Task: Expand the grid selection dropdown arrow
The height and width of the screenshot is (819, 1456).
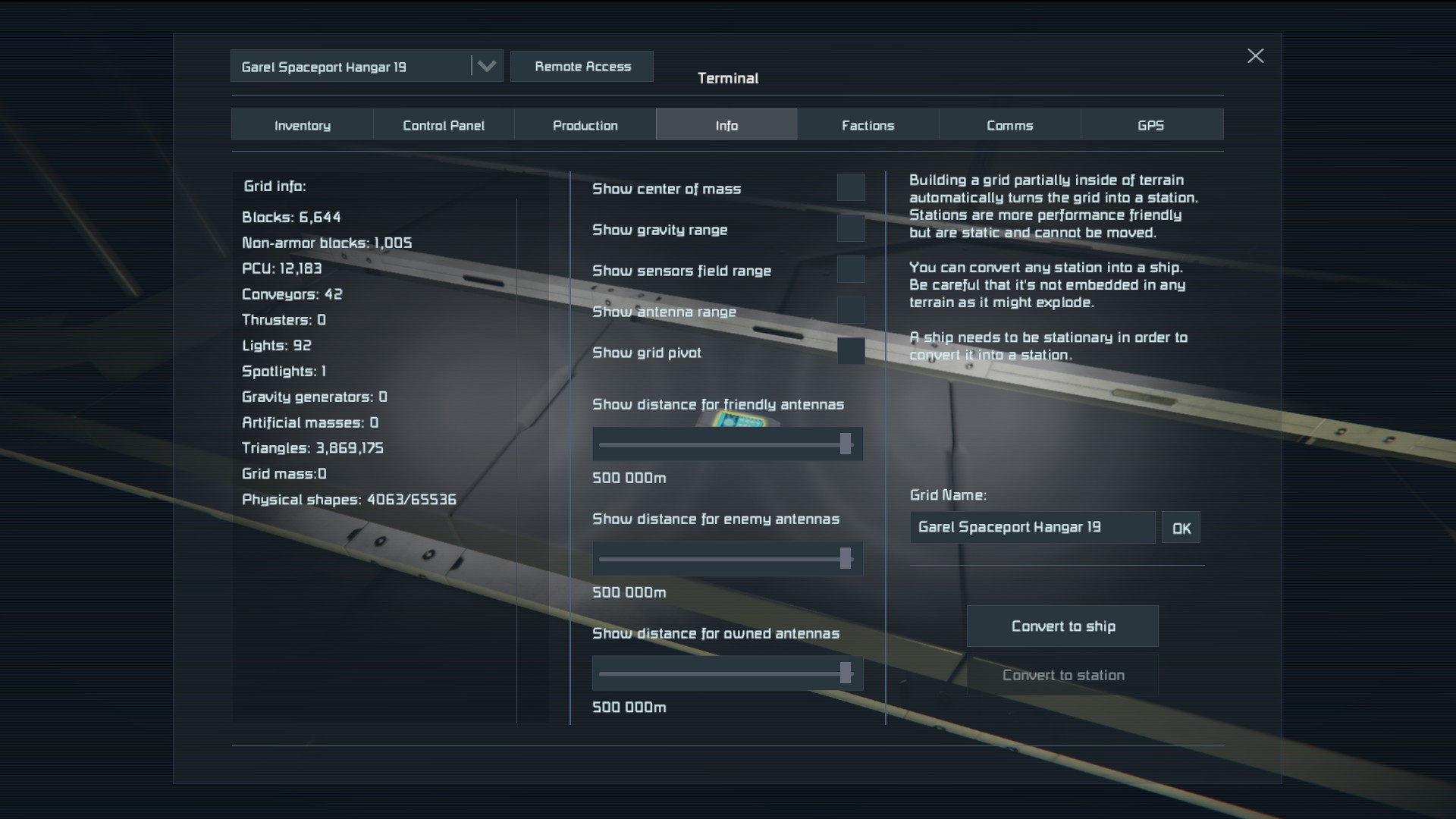Action: (486, 67)
